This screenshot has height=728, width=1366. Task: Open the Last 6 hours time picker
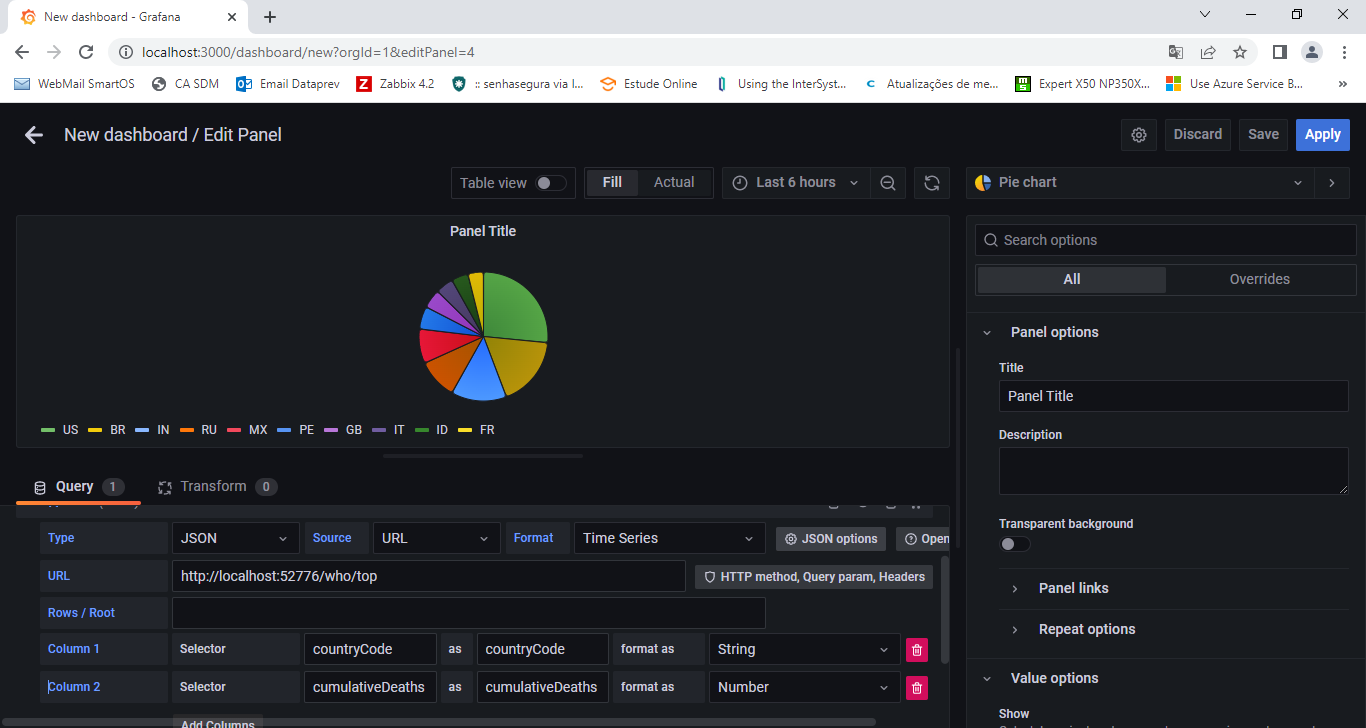pos(796,183)
